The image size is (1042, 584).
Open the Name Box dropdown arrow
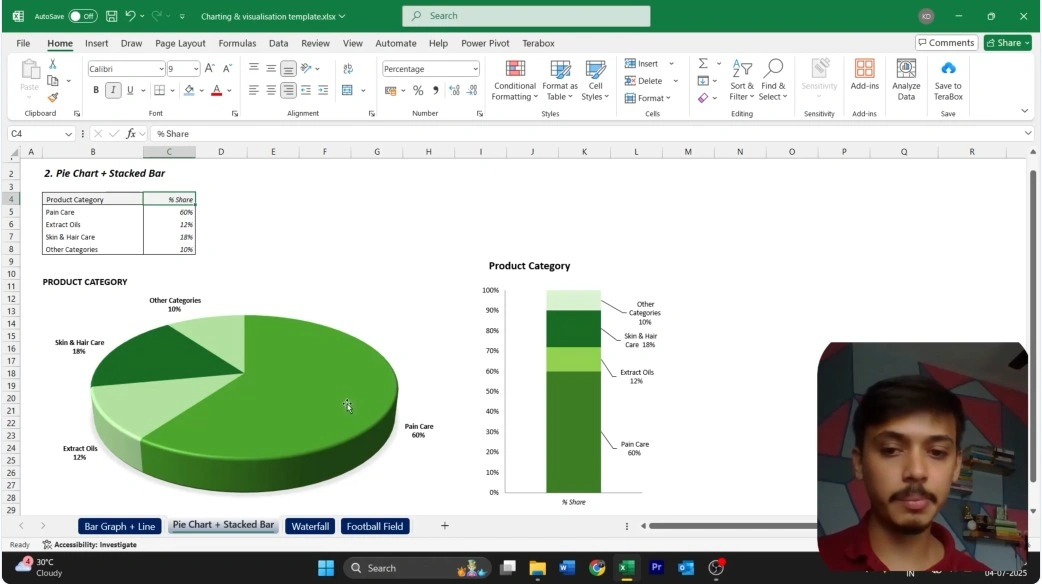[x=68, y=134]
